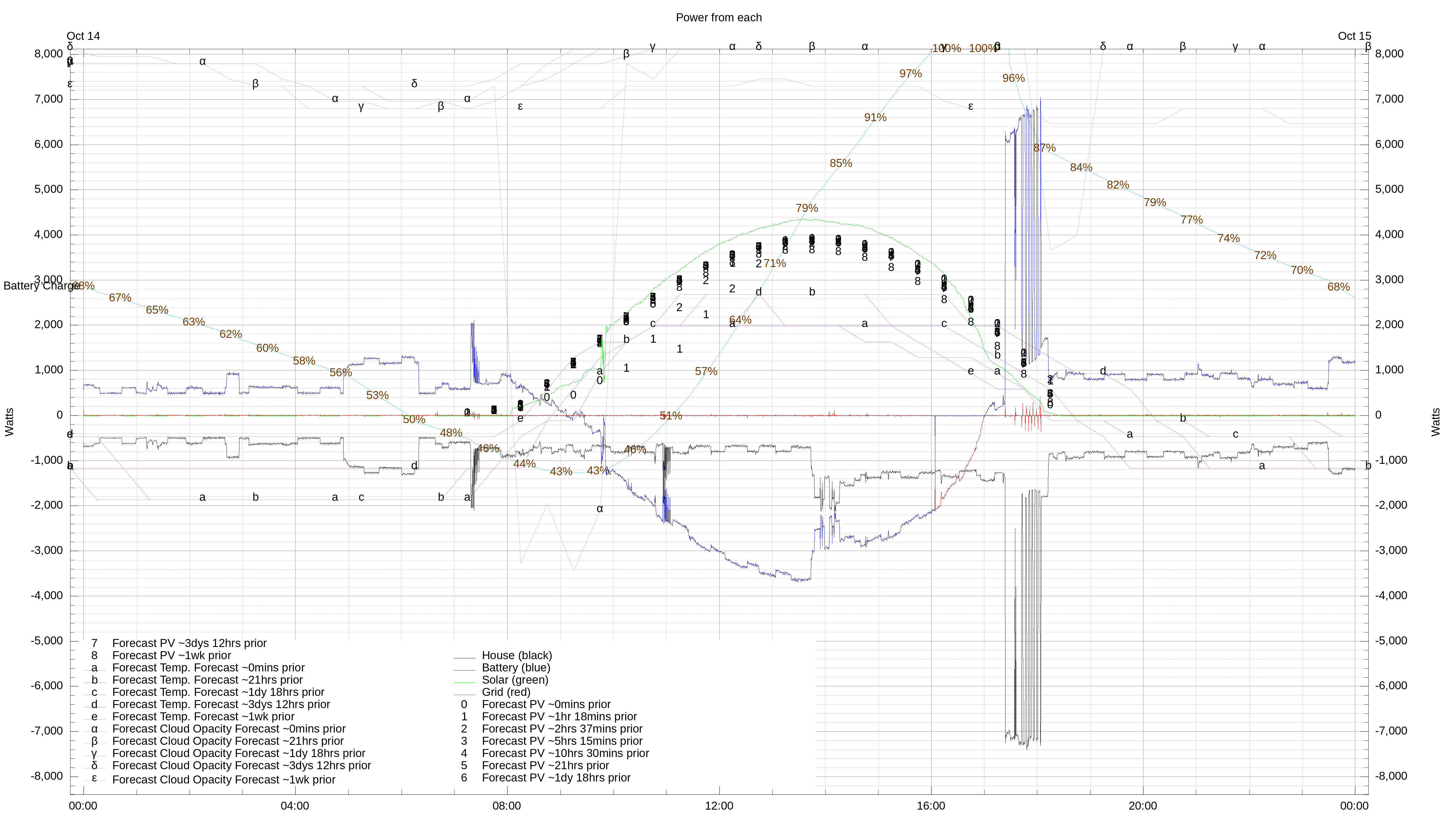Viewport: 1456px width, 819px height.
Task: Select legend entry 'Forecast PV ~5hrs 15mins prior'
Action: click(562, 741)
